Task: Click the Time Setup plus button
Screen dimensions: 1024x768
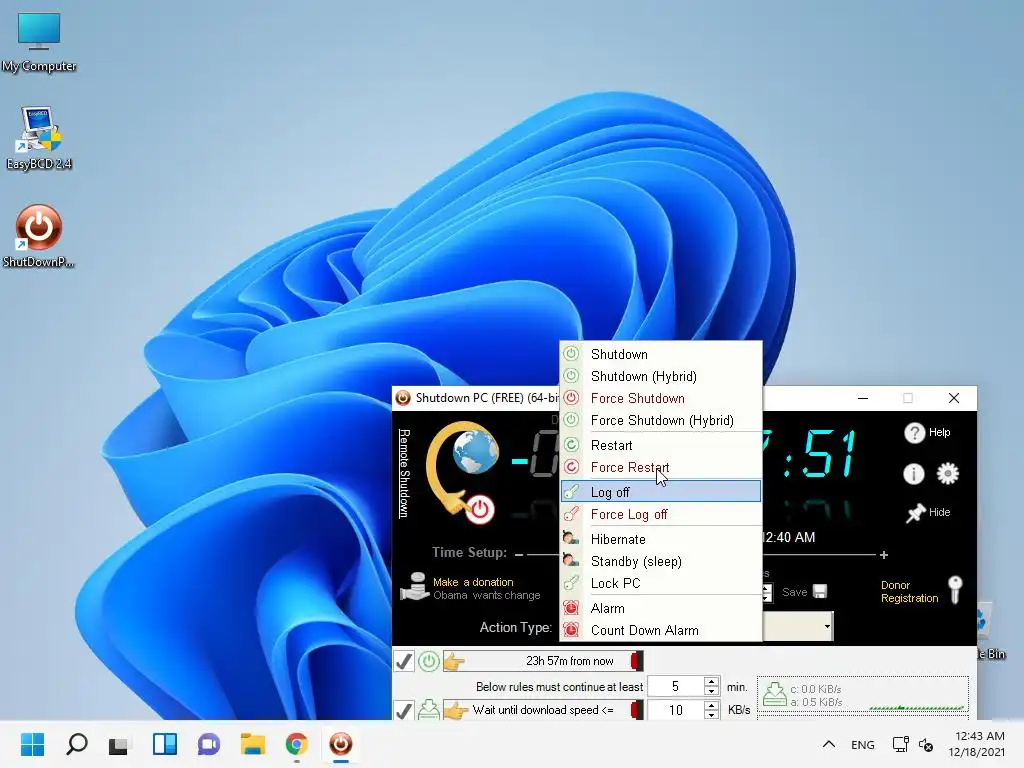Action: point(884,555)
